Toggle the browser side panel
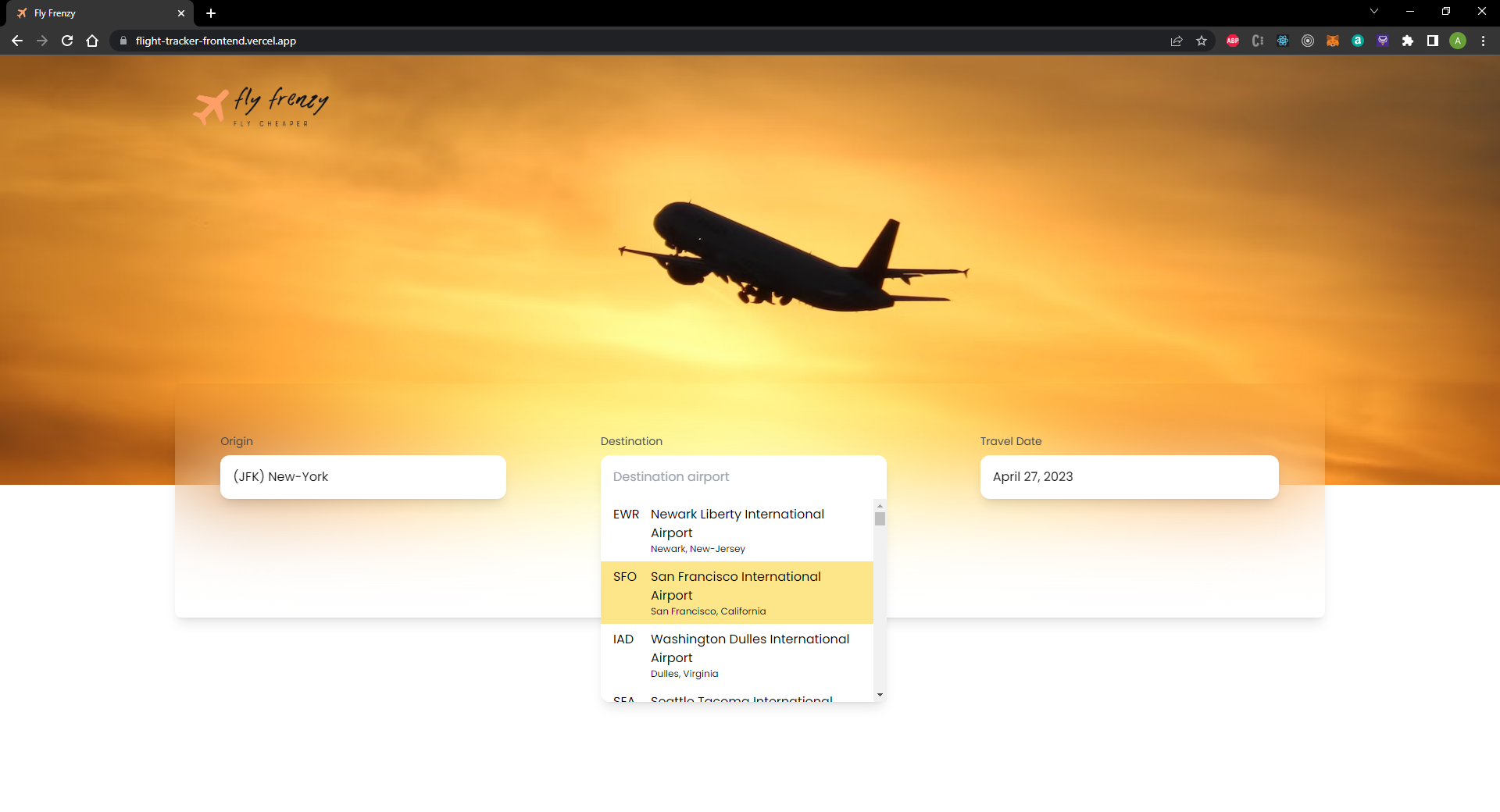Viewport: 1500px width, 812px height. [x=1433, y=41]
